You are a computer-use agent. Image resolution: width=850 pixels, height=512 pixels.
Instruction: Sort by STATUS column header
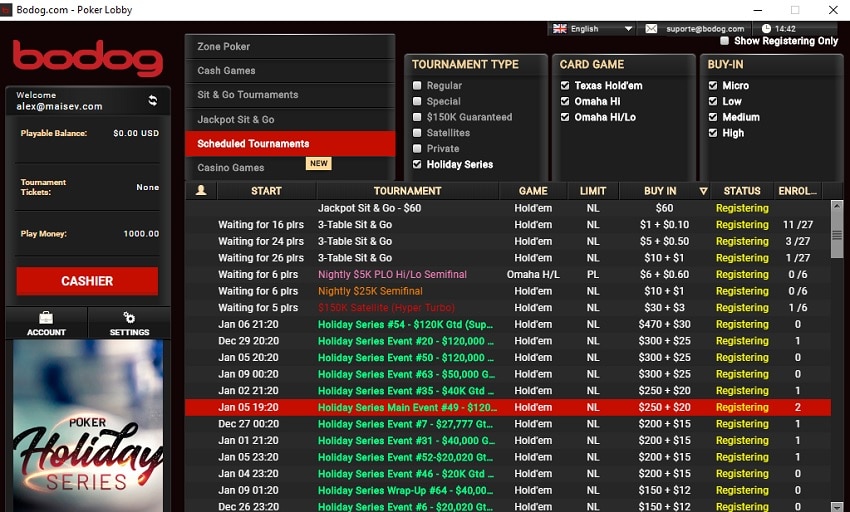[x=742, y=191]
